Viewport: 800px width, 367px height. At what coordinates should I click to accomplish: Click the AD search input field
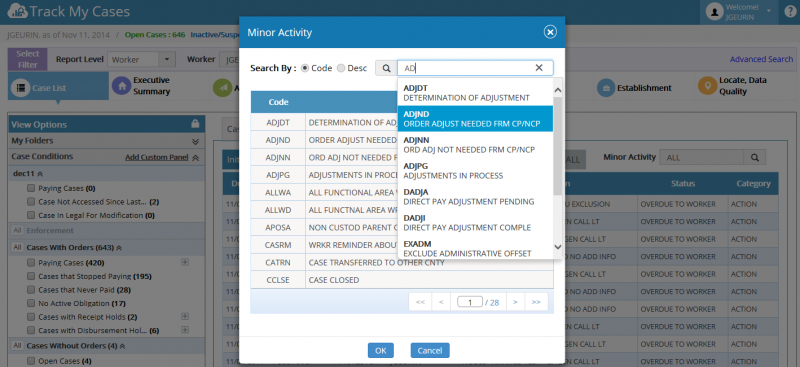pos(475,68)
